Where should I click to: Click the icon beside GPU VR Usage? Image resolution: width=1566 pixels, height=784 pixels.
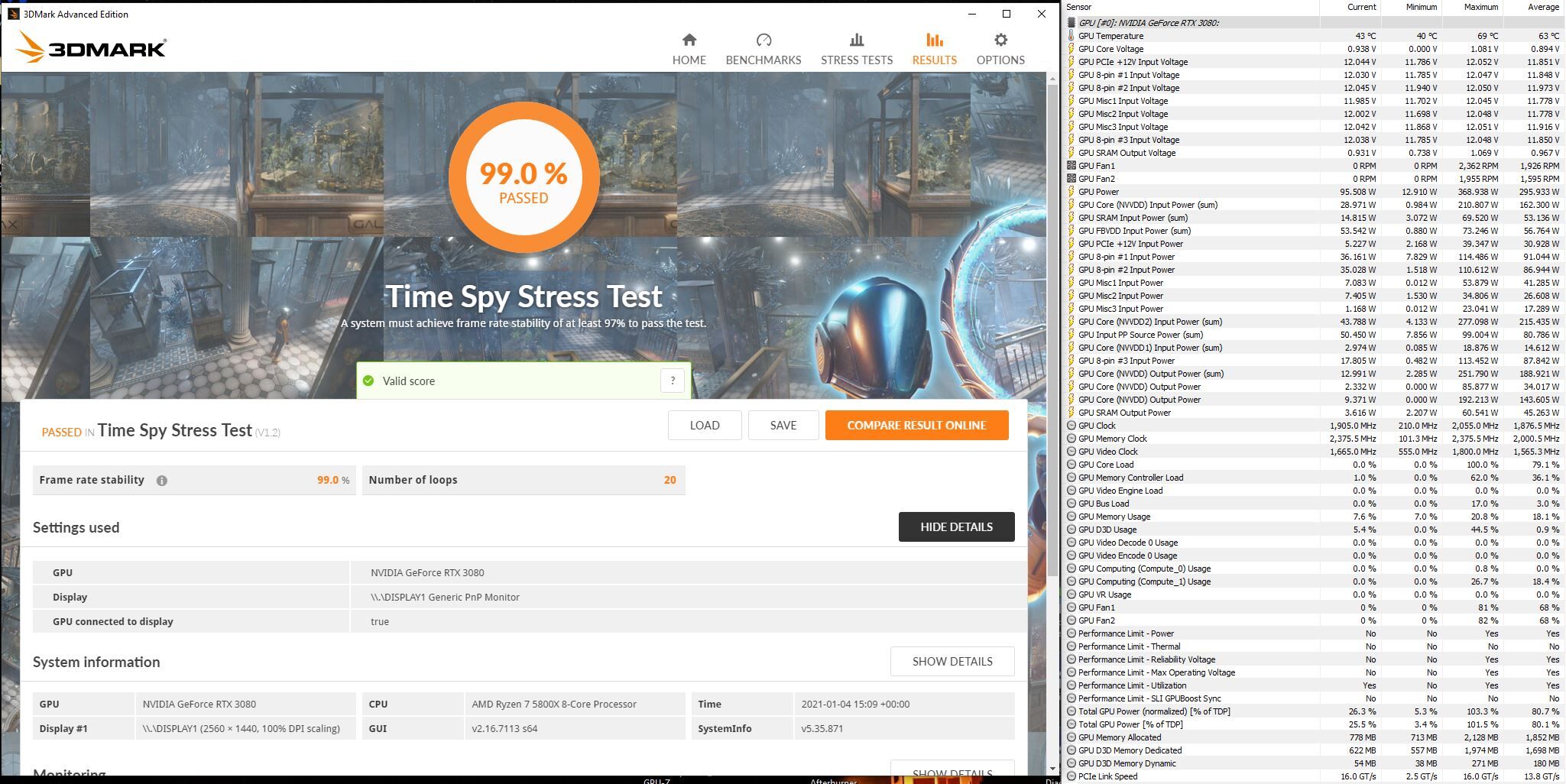tap(1072, 594)
